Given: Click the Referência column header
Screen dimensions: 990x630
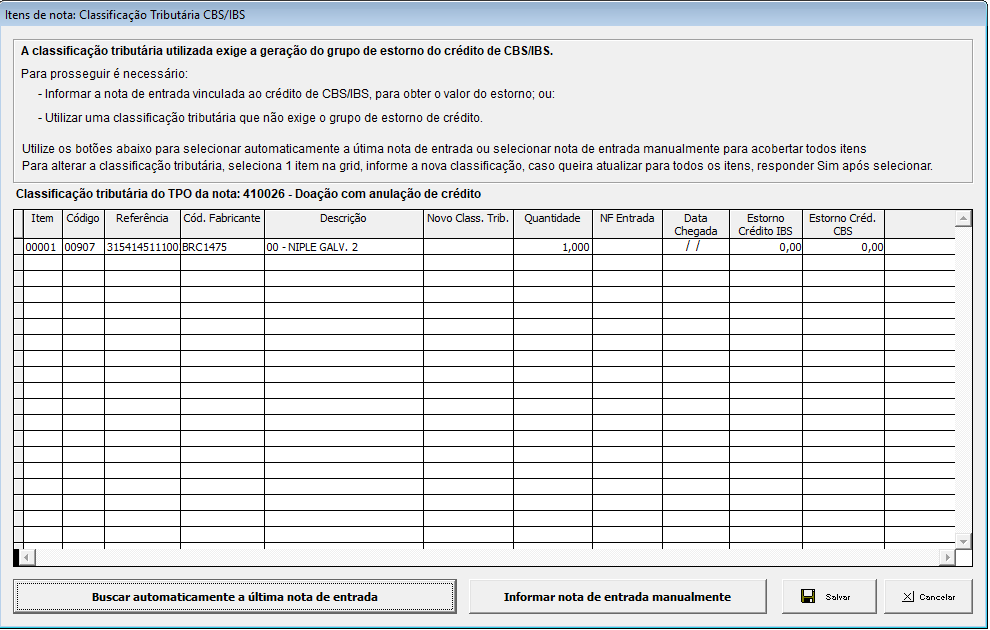Looking at the screenshot, I should tap(142, 218).
